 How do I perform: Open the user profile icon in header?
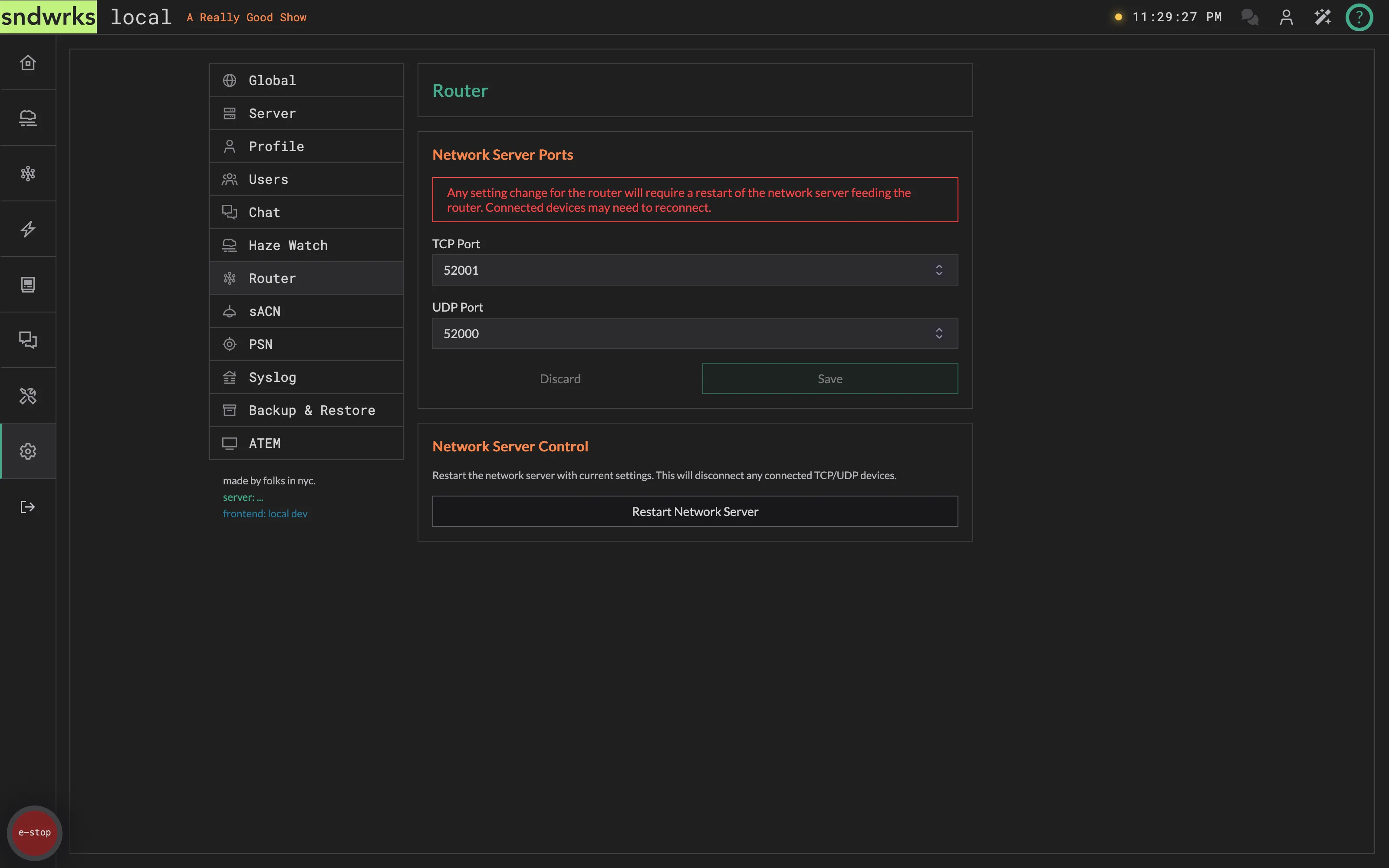[x=1286, y=17]
